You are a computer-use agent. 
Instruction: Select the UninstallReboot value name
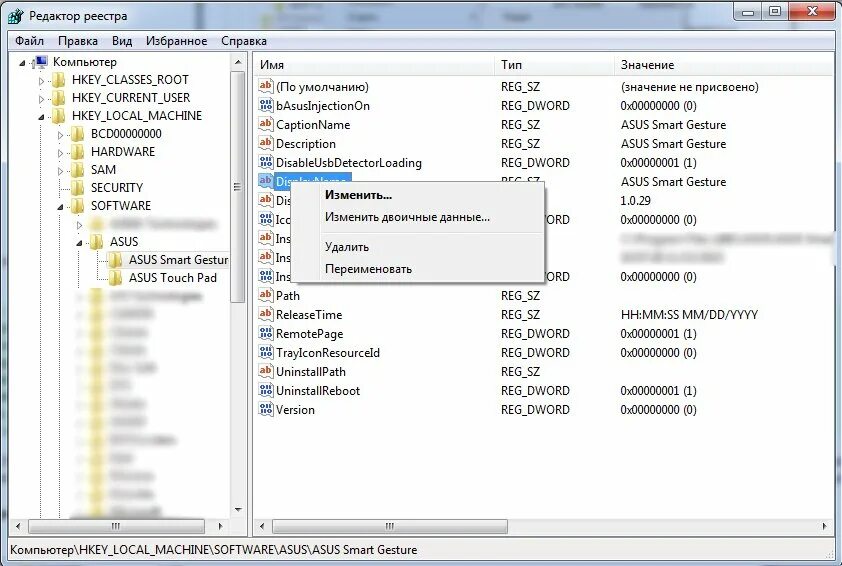[x=318, y=391]
